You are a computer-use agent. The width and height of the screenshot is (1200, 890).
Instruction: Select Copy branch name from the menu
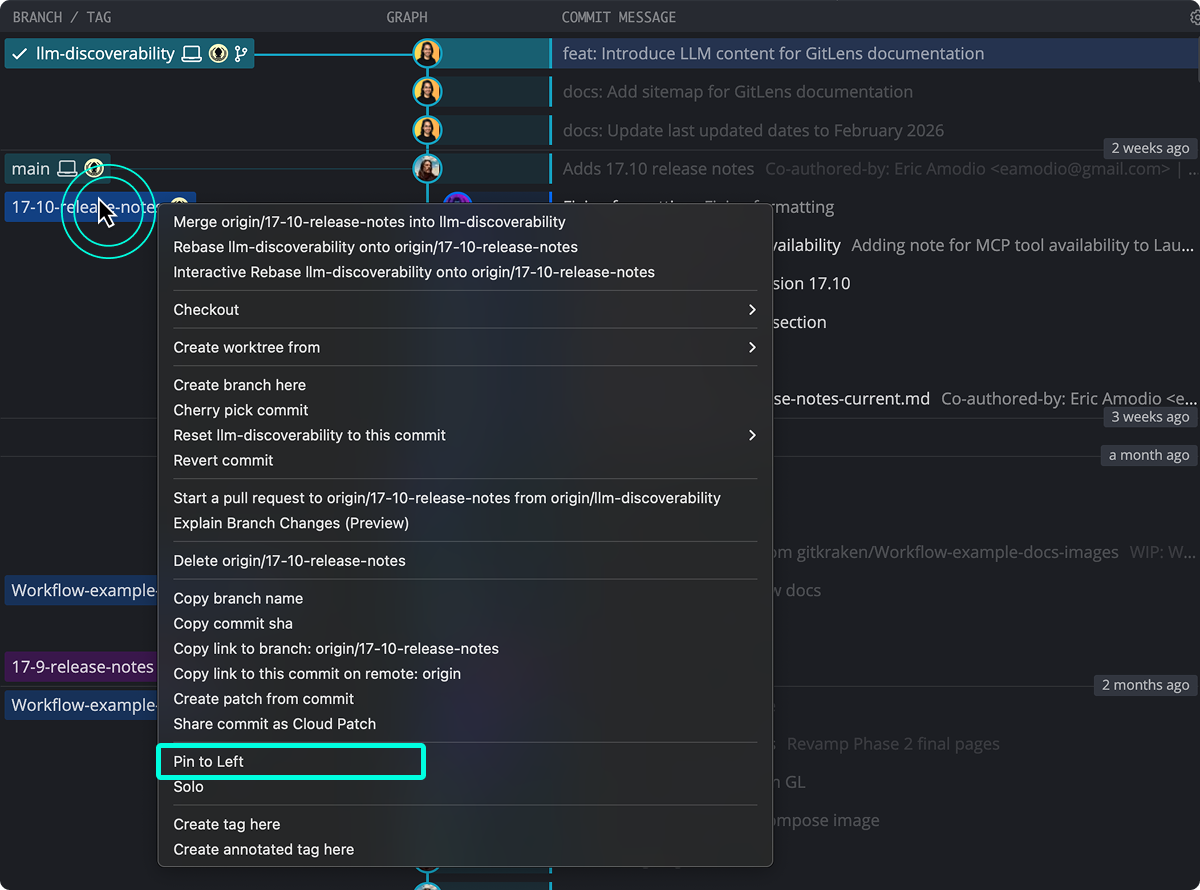pos(238,598)
